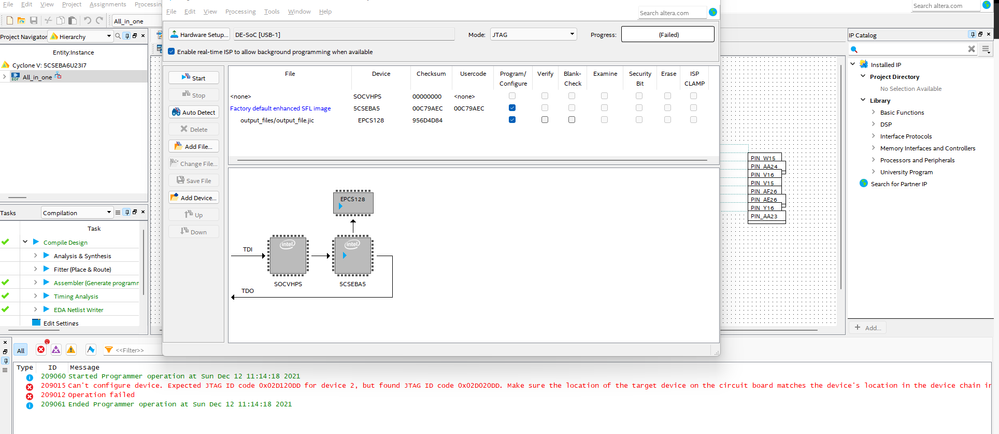Viewport: 999px width, 434px height.
Task: Select the EPCS128 flash device block
Action: click(352, 204)
